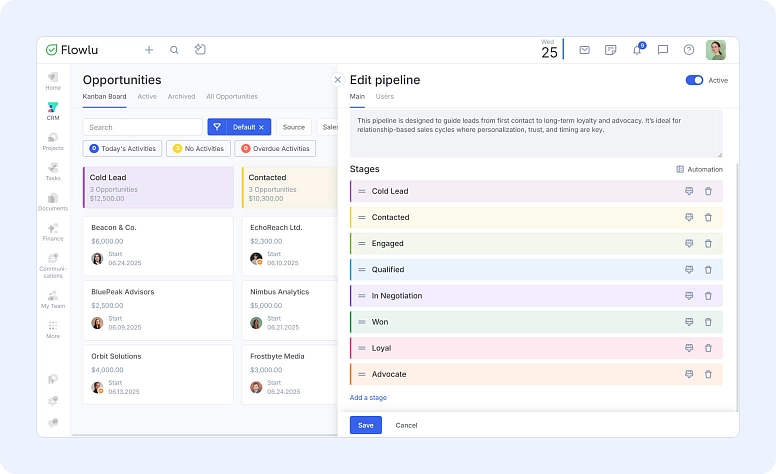The height and width of the screenshot is (474, 776).
Task: Open the notifications bell
Action: [x=636, y=50]
